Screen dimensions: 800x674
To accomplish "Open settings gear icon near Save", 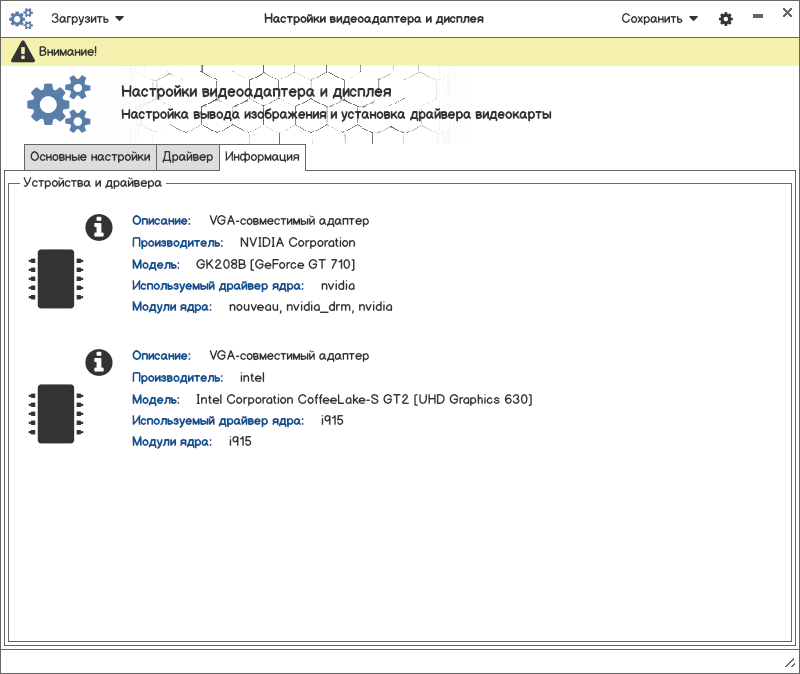I will (x=726, y=19).
